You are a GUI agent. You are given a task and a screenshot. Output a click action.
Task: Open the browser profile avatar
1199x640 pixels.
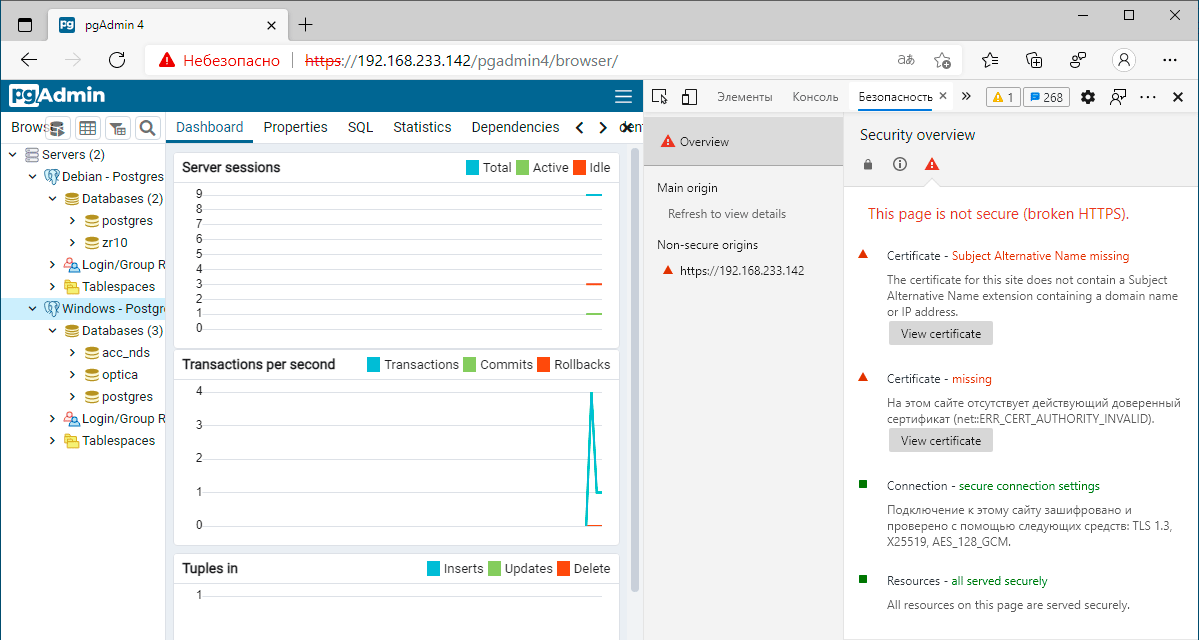1123,60
